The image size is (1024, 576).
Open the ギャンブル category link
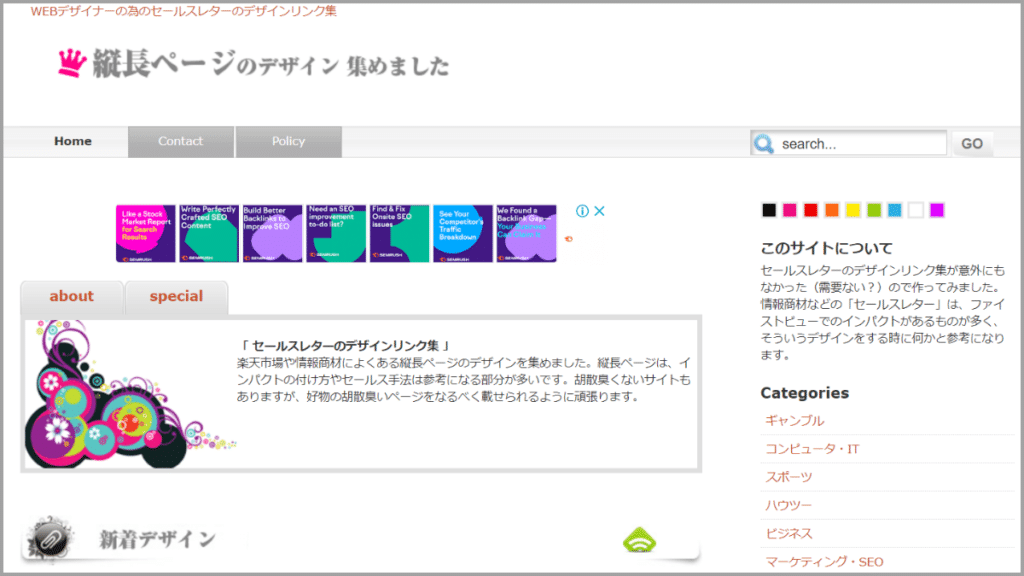point(795,421)
